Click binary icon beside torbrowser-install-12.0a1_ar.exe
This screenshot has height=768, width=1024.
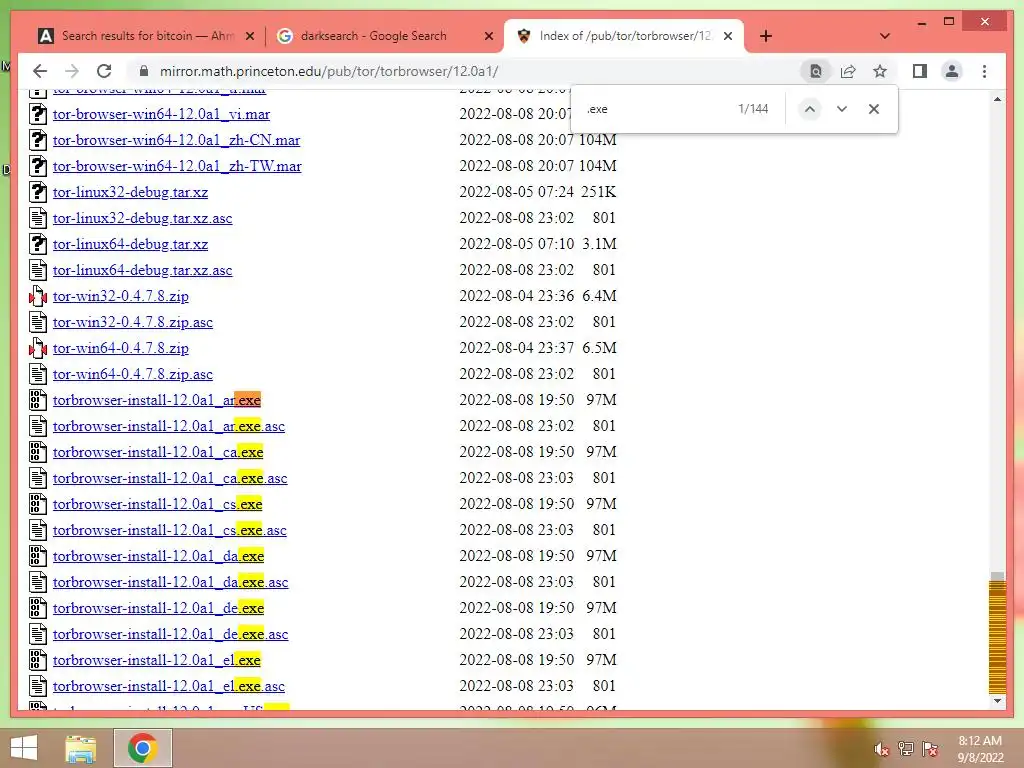click(x=38, y=400)
